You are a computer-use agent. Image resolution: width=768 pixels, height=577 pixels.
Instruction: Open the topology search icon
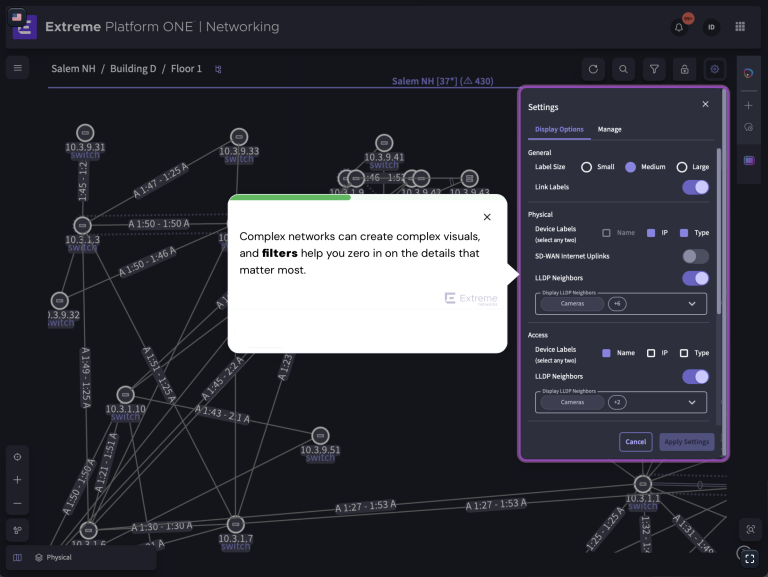623,69
